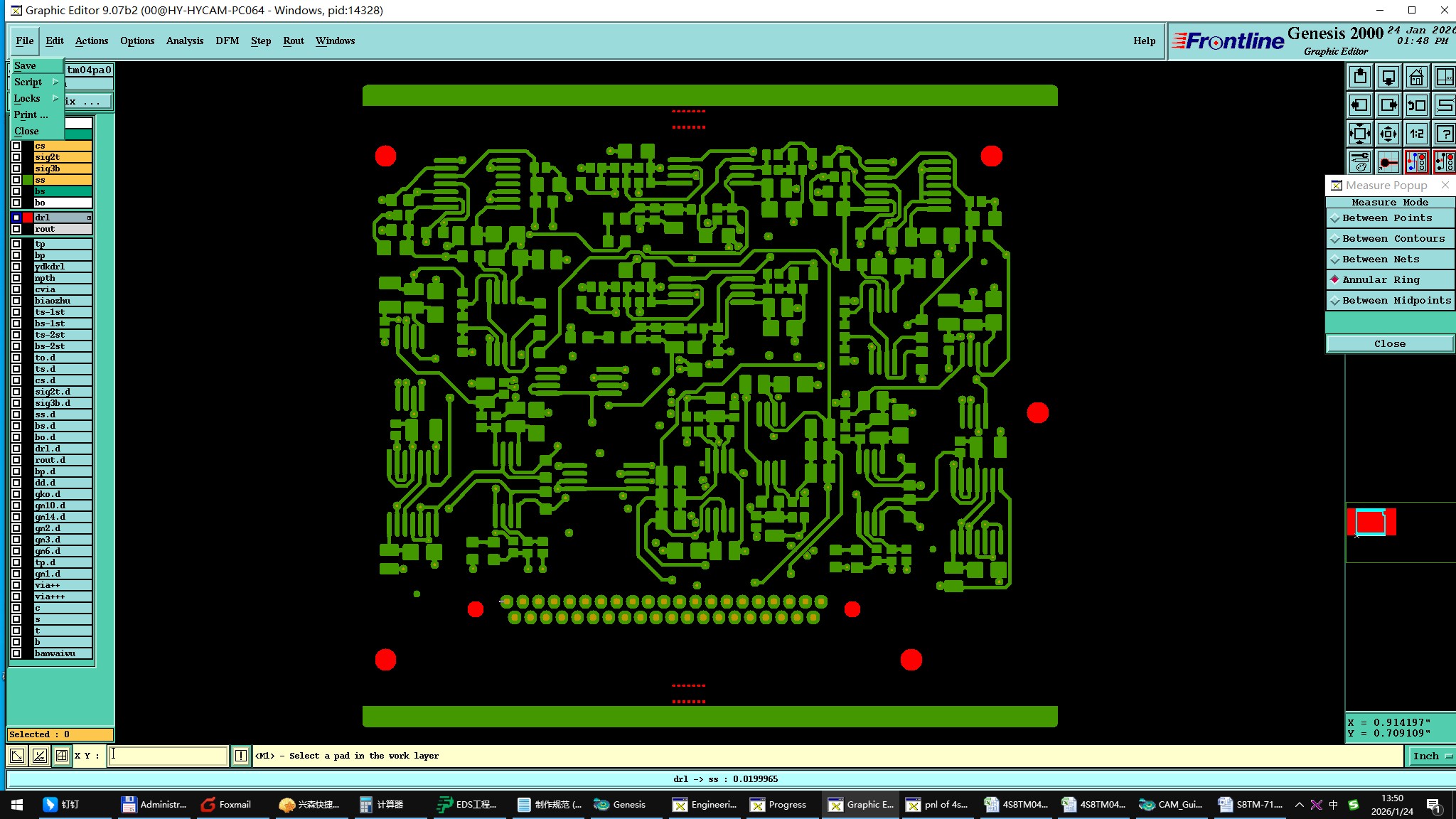The width and height of the screenshot is (1456, 819).
Task: Toggle the checkbox for the rout layer
Action: pyautogui.click(x=16, y=229)
